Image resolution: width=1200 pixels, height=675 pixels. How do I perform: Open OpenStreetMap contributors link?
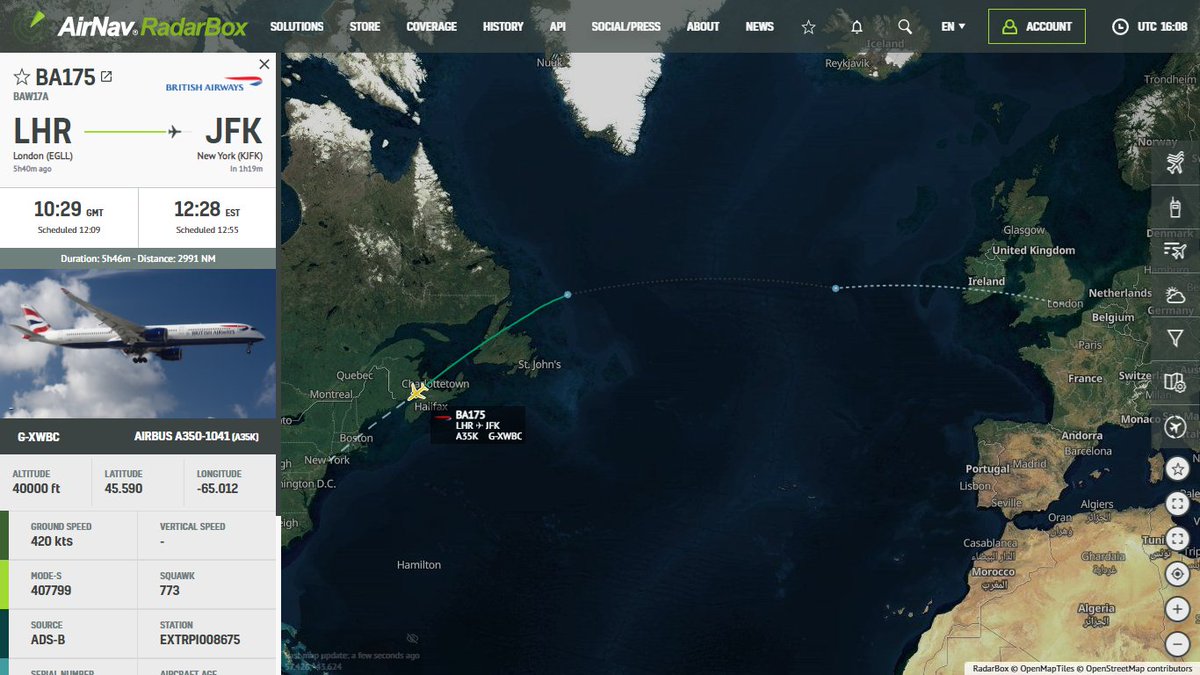coord(1137,668)
